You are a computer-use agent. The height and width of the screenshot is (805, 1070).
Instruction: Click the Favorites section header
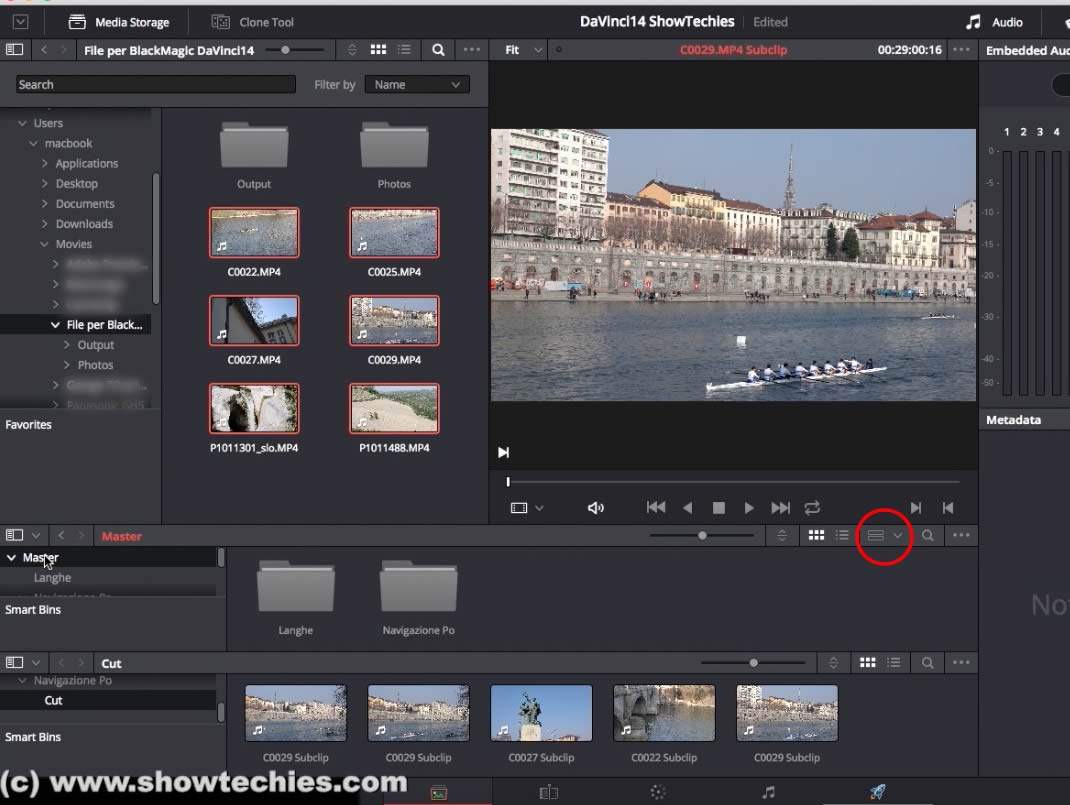(29, 424)
